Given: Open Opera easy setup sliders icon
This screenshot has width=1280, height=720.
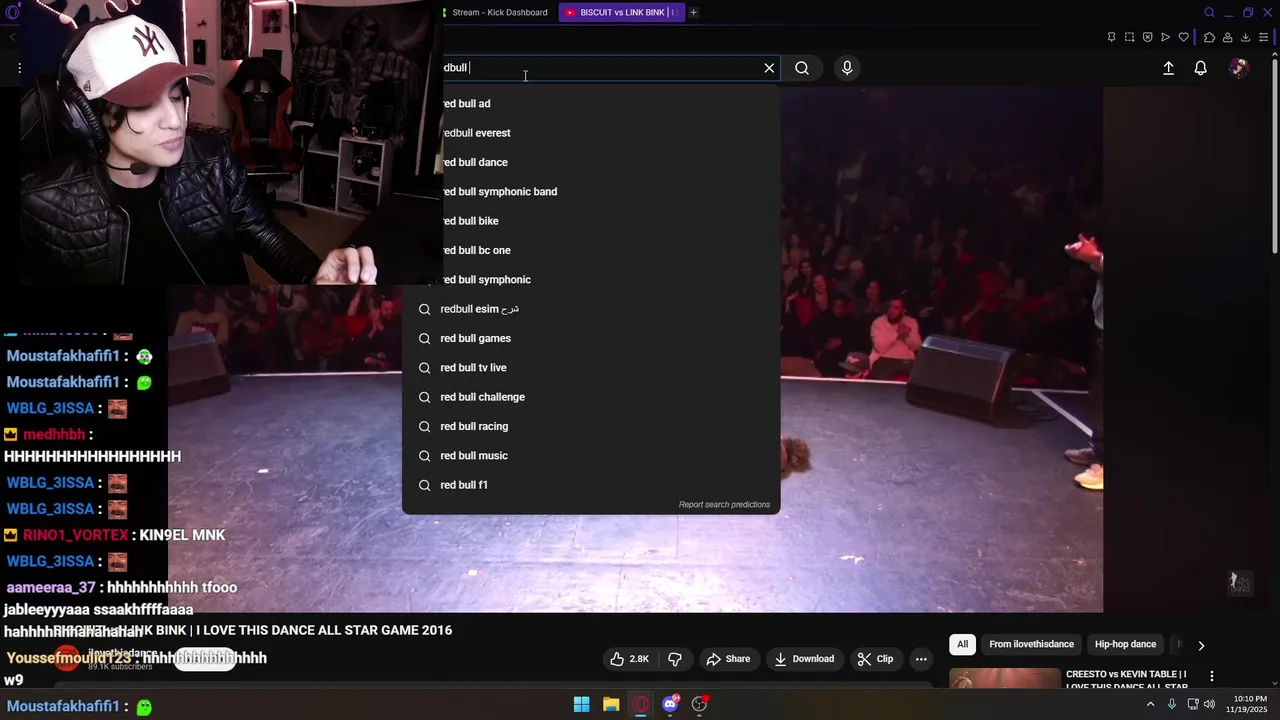Looking at the screenshot, I should coord(1263,37).
